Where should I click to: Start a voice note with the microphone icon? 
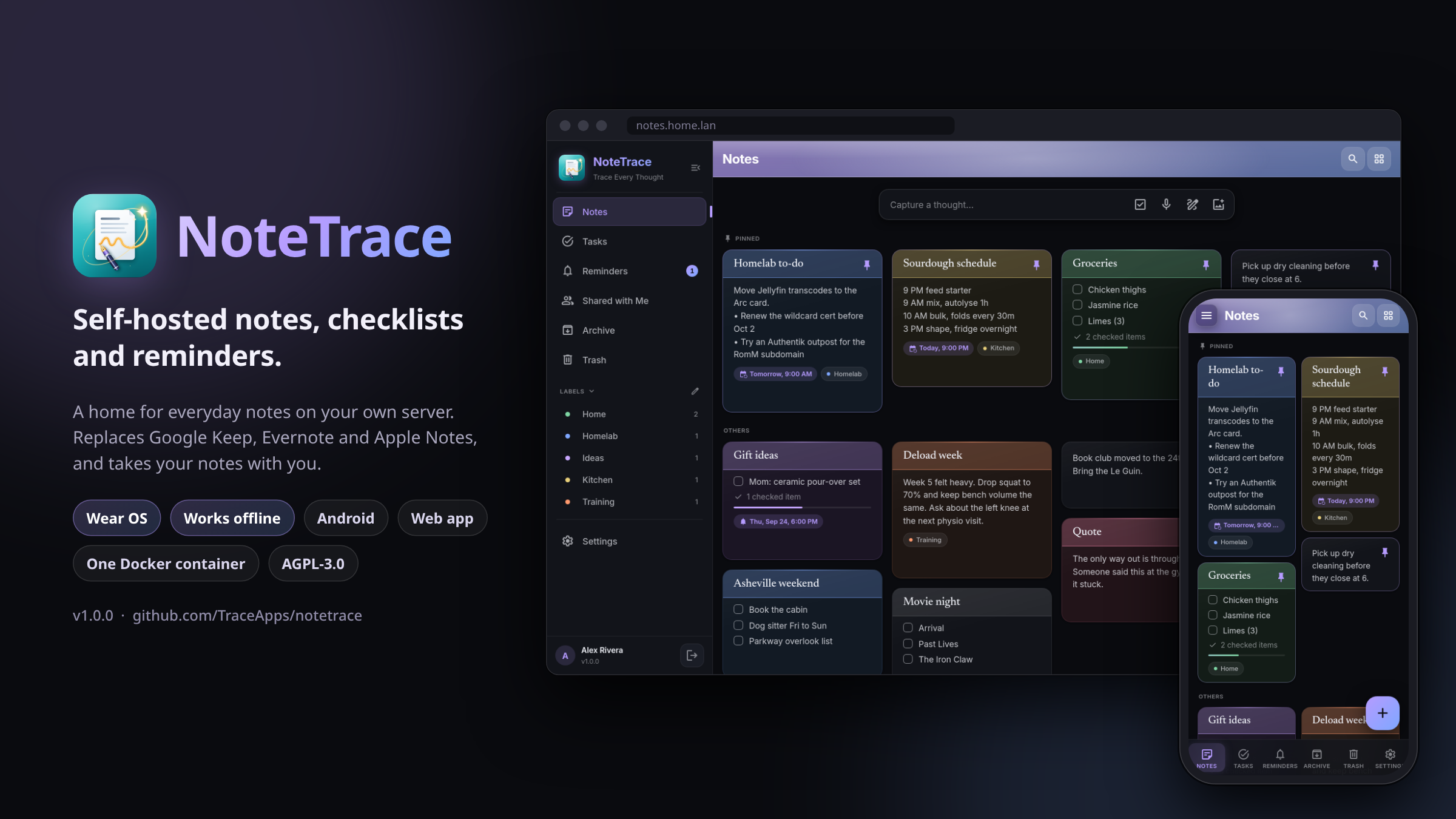(x=1166, y=204)
